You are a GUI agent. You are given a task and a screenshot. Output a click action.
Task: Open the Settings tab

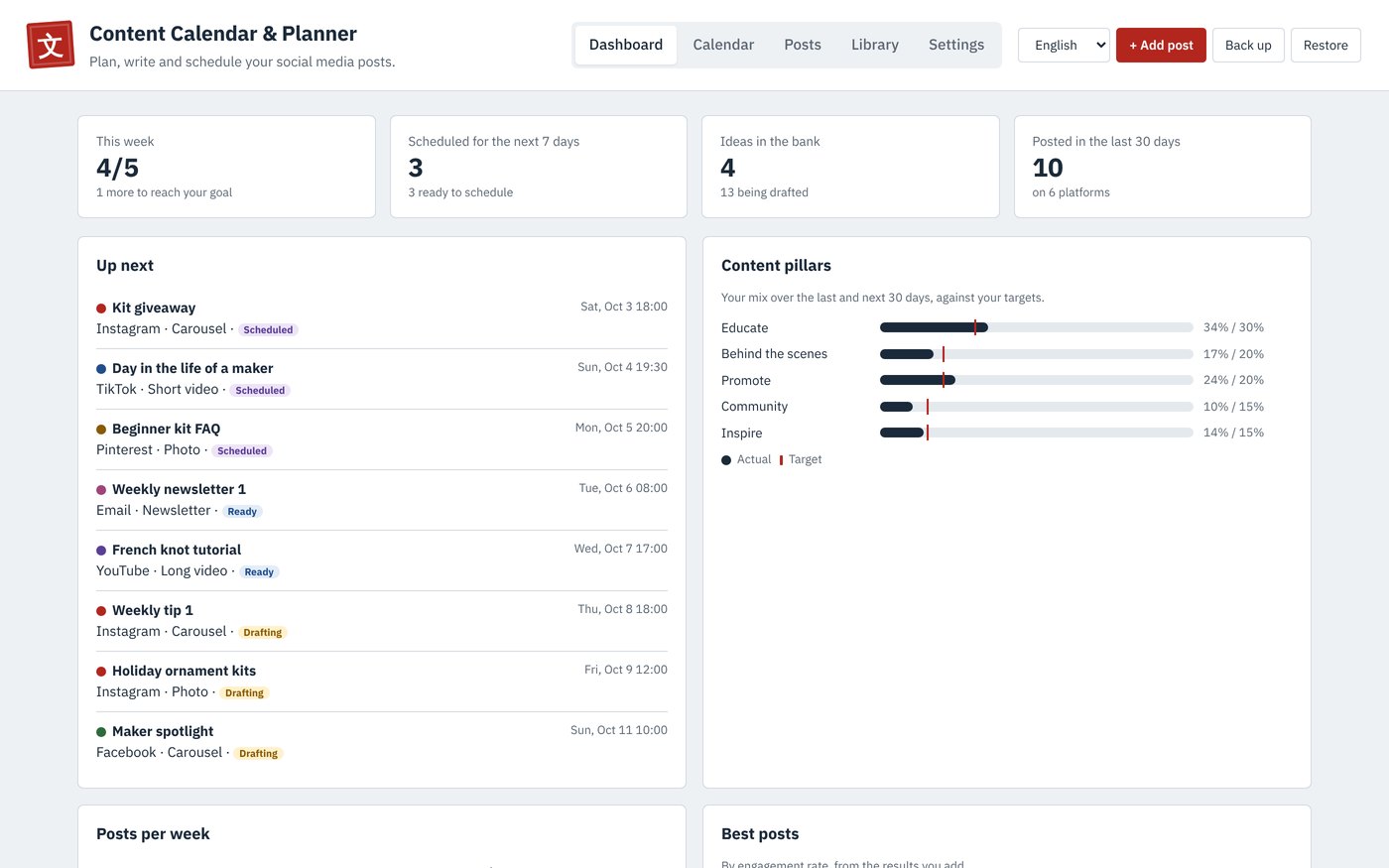[956, 45]
